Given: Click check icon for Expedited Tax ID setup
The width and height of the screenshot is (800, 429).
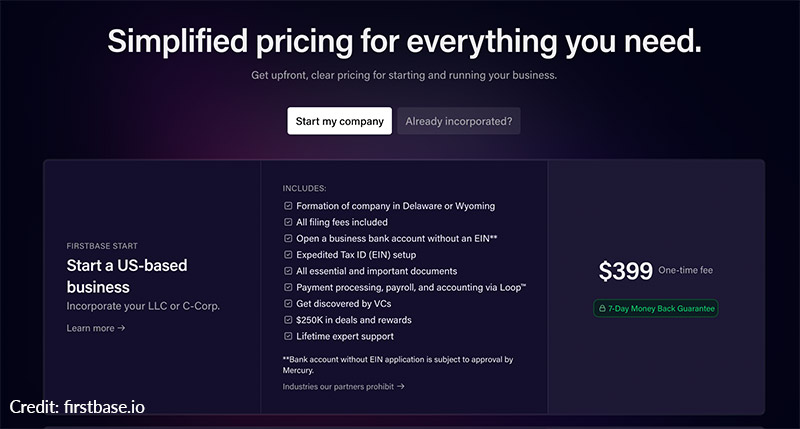Looking at the screenshot, I should click(x=288, y=255).
